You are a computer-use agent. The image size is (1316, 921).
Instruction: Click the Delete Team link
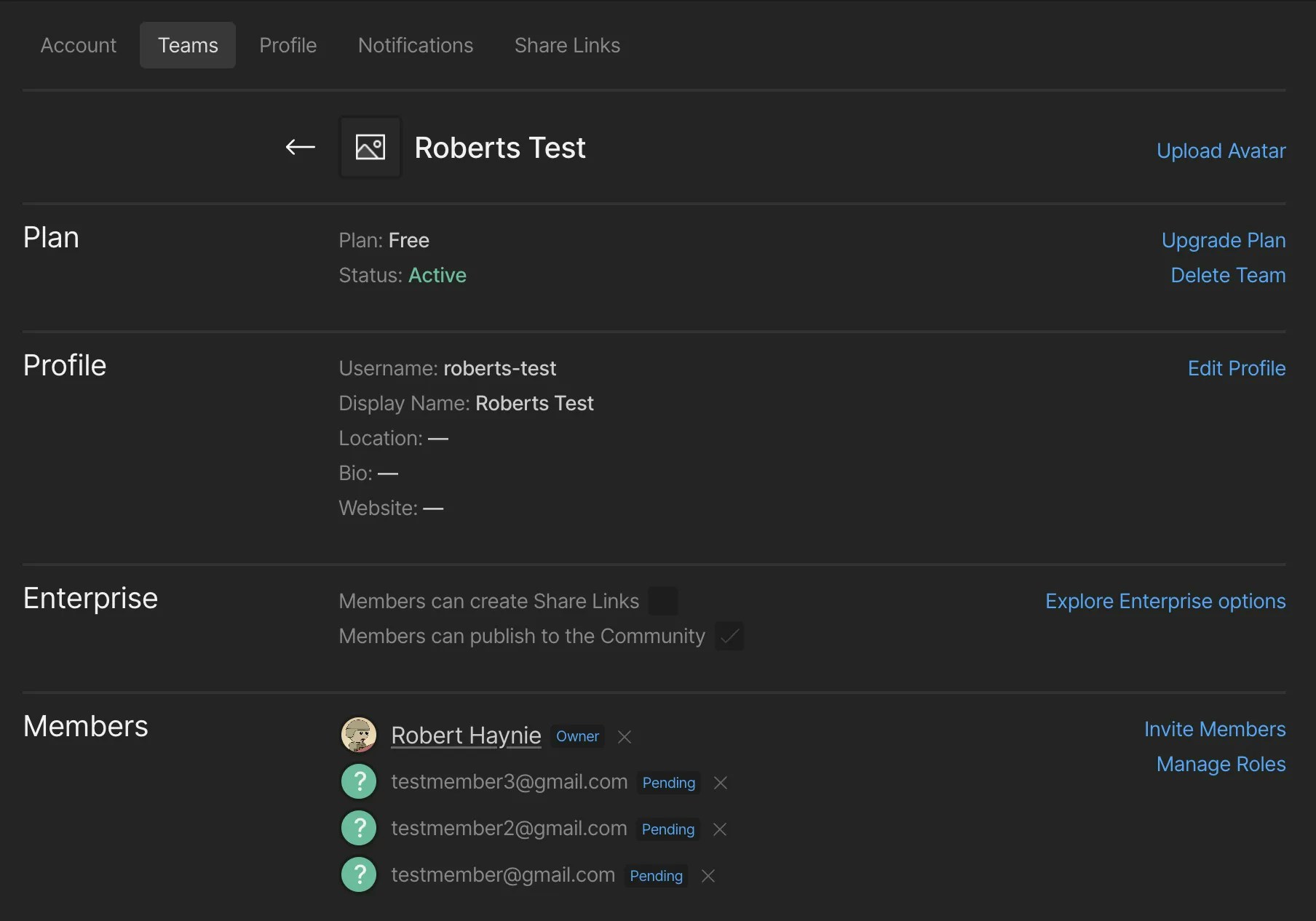tap(1228, 275)
